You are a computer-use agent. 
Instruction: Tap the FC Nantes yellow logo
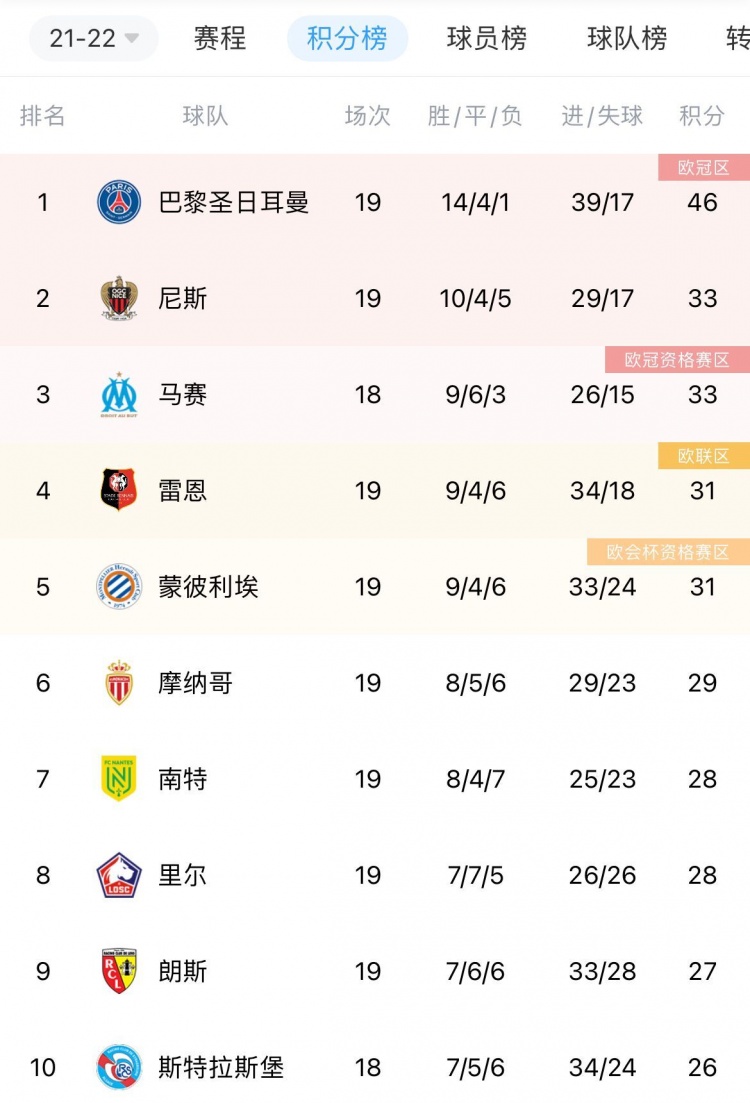point(119,779)
